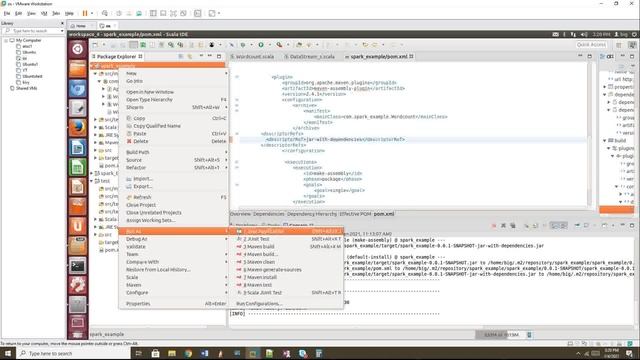Open the VMware Home tab
Image resolution: width=640 pixels, height=360 pixels.
81,26
